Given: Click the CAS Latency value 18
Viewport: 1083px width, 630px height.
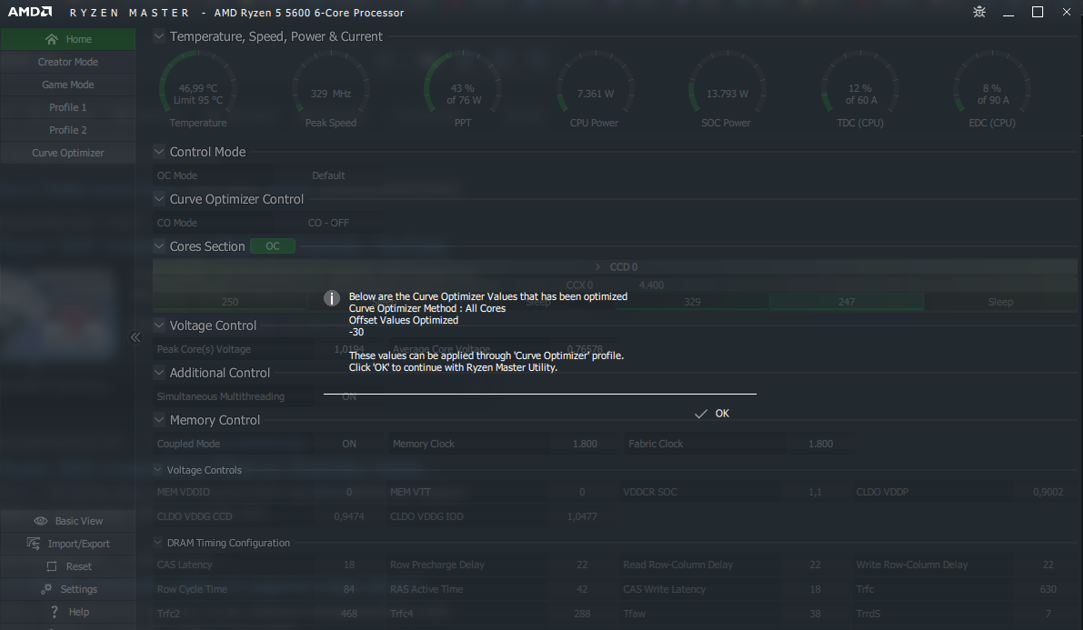Looking at the screenshot, I should [349, 564].
